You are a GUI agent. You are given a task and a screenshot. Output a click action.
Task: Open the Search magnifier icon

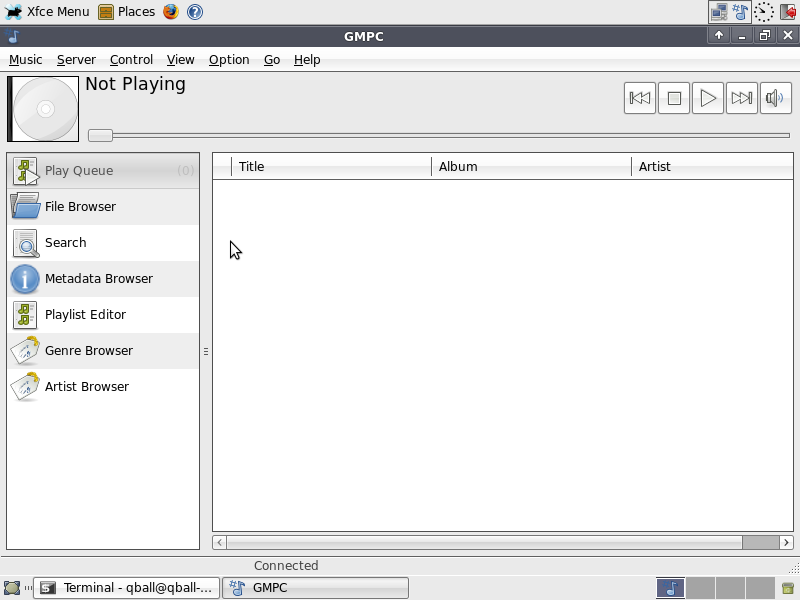(26, 243)
